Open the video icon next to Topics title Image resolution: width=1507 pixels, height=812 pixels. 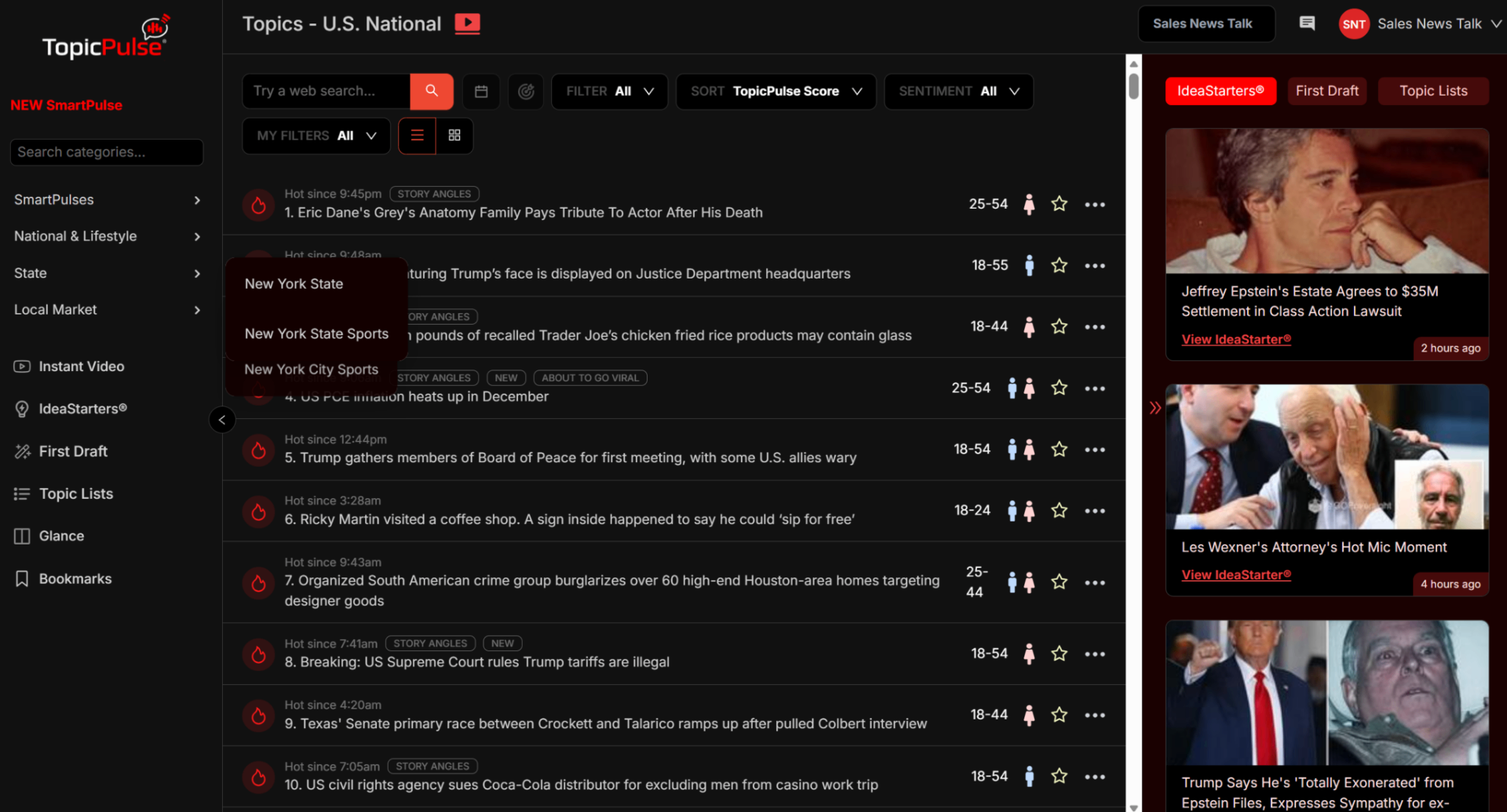click(467, 24)
